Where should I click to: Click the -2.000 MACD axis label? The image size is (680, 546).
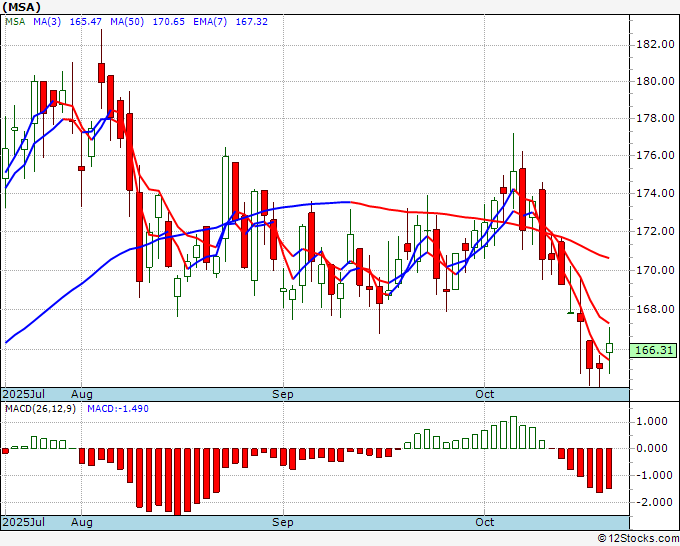pos(655,502)
